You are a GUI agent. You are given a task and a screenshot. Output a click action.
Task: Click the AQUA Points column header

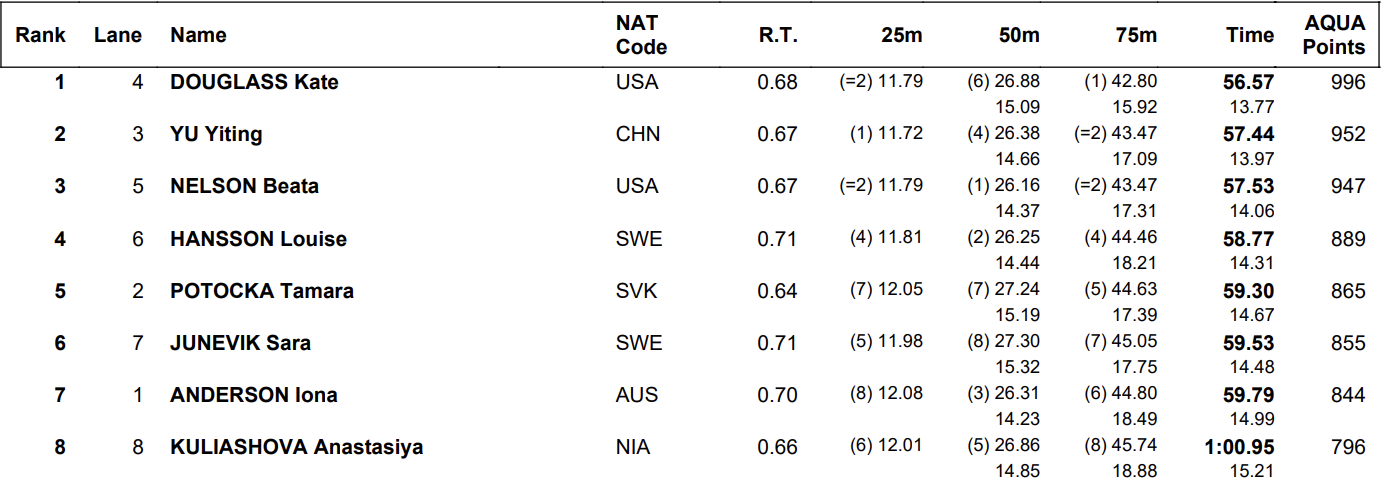click(1334, 35)
